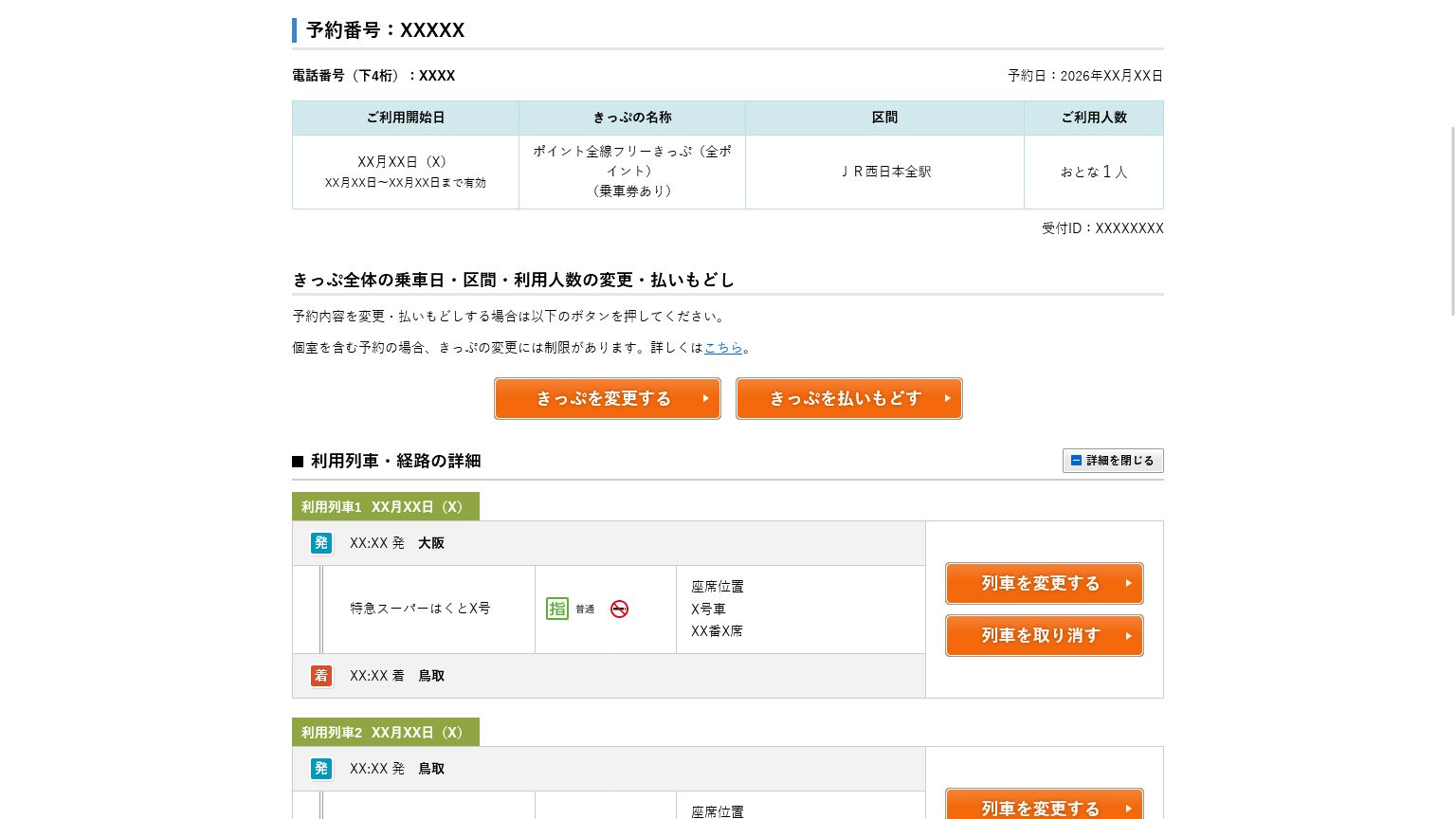Click the green 発 departure badge for 大阪
Image resolution: width=1456 pixels, height=819 pixels.
pyautogui.click(x=321, y=543)
